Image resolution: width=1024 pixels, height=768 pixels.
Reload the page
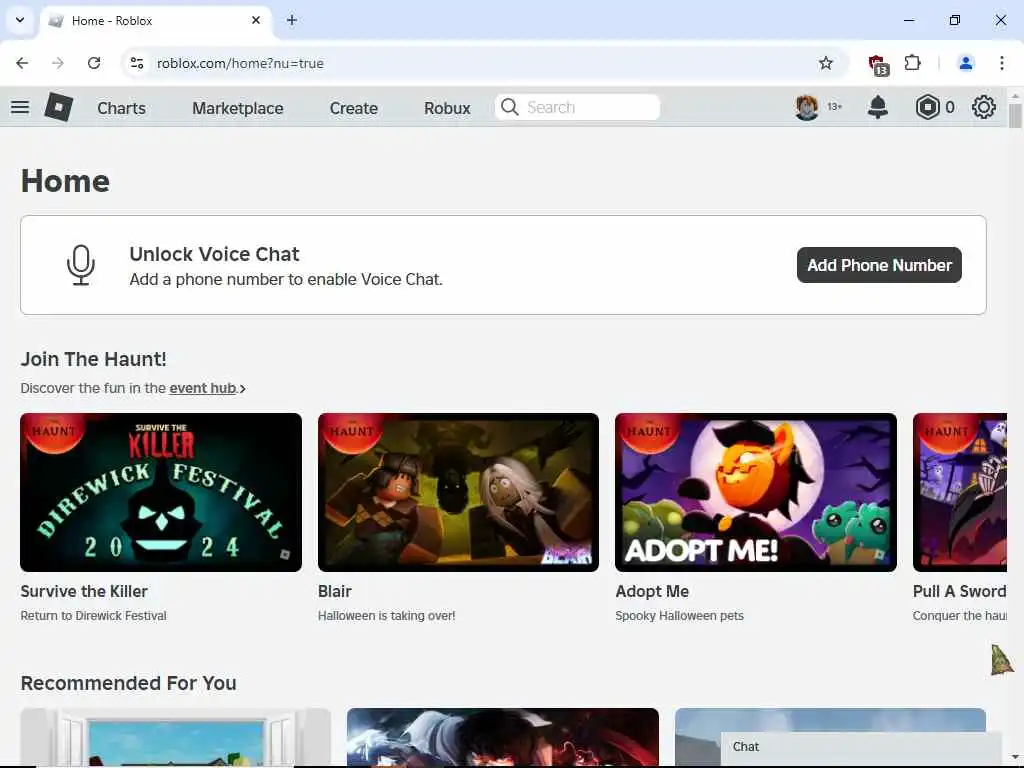(x=94, y=63)
